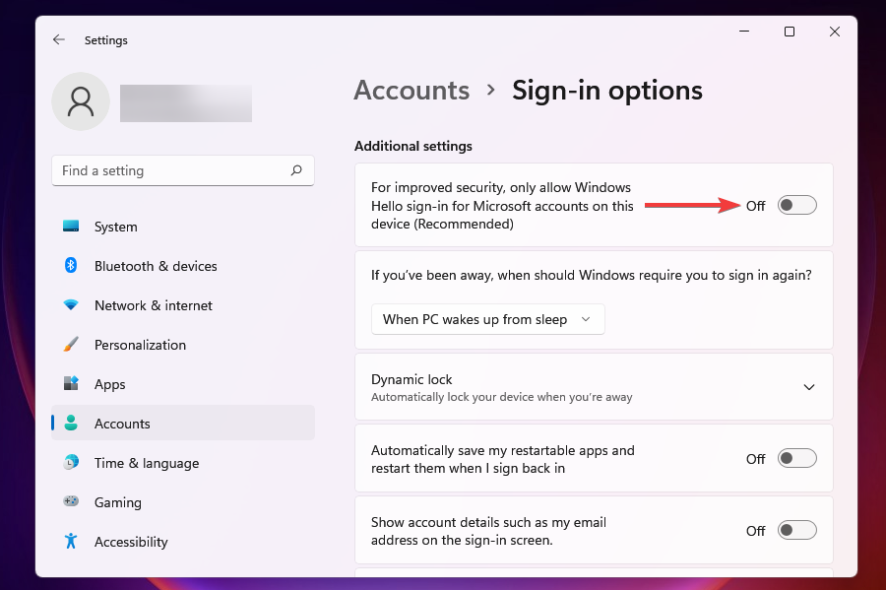Image resolution: width=886 pixels, height=590 pixels.
Task: Toggle automatically save restartable apps setting
Action: (x=797, y=458)
